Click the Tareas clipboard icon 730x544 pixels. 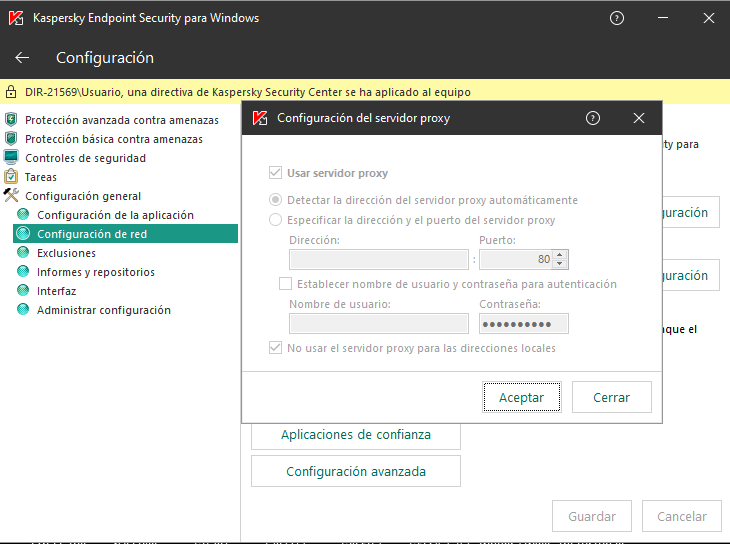tap(11, 177)
